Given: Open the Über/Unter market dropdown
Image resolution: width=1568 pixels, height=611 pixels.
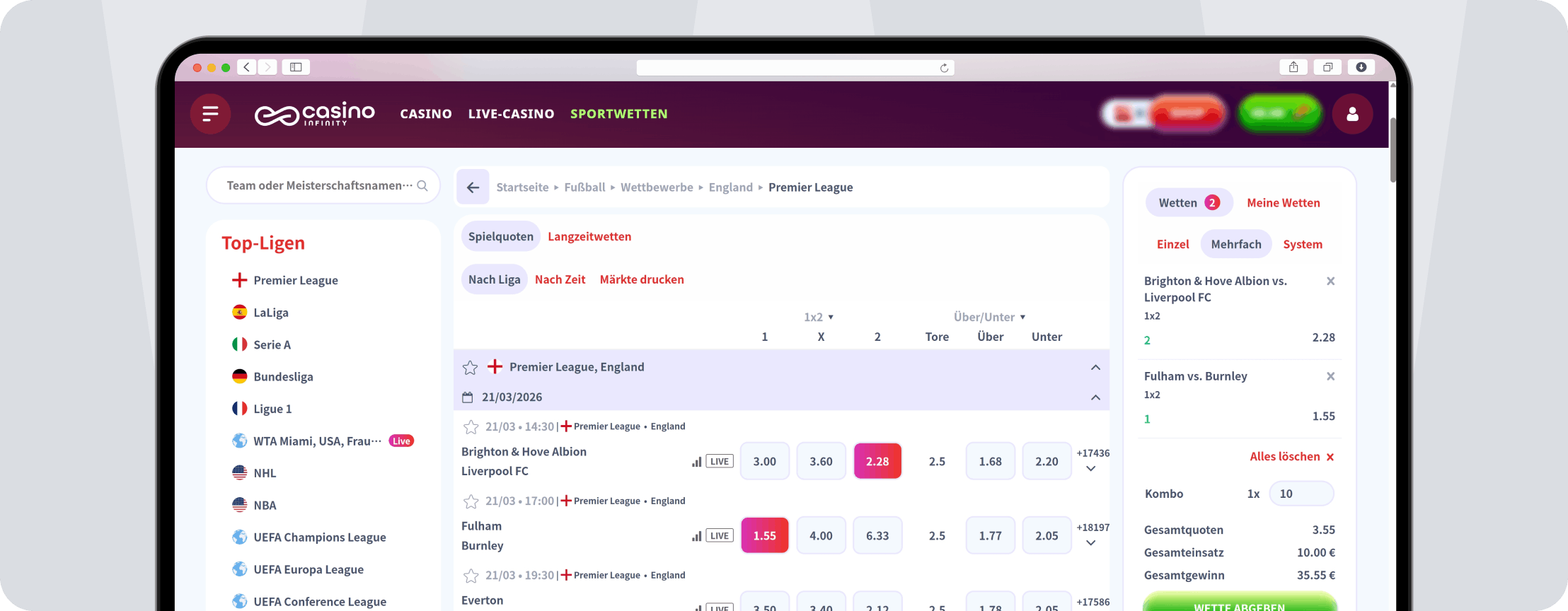Looking at the screenshot, I should pos(989,318).
